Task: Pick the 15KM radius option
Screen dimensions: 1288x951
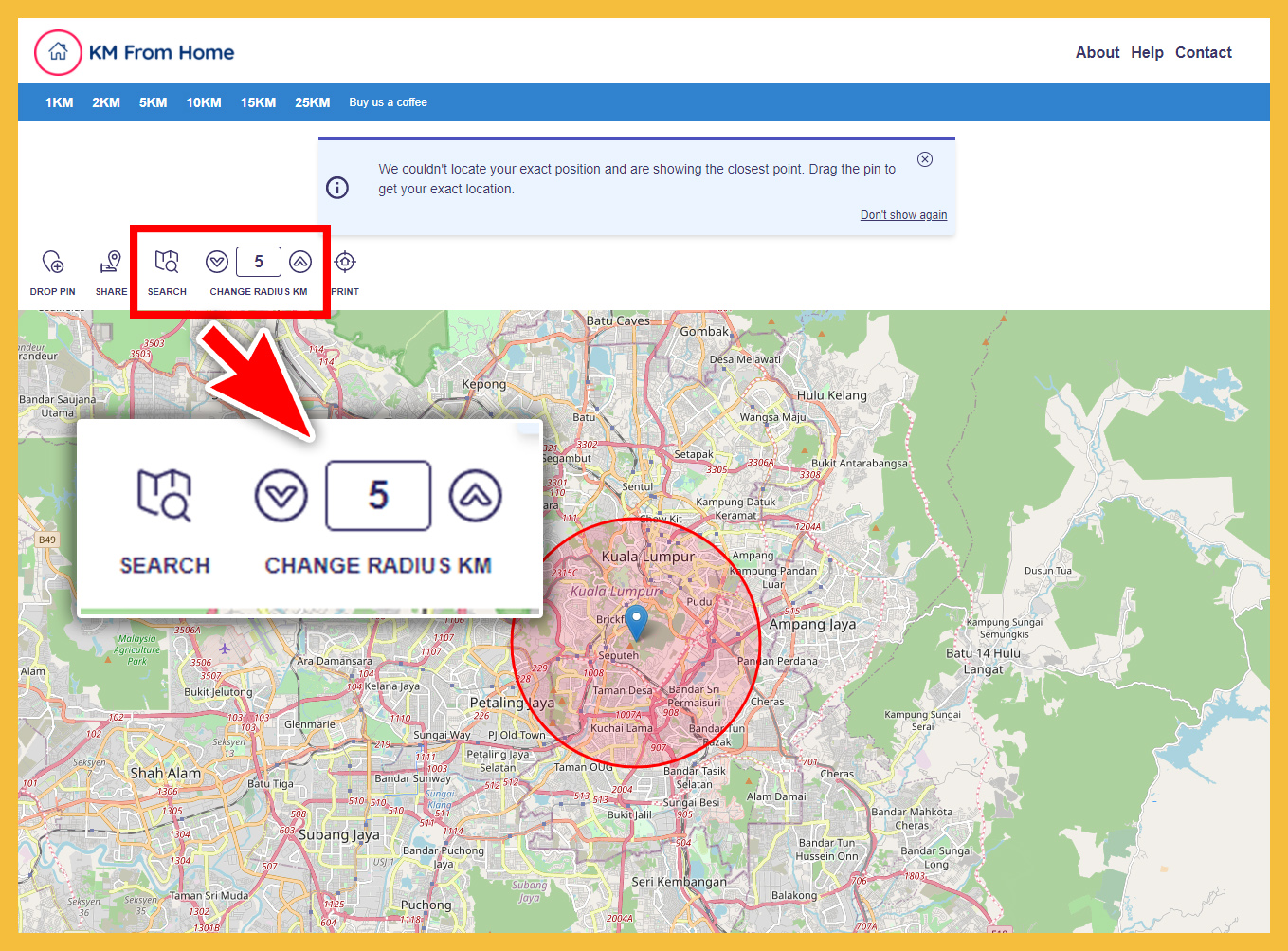Action: click(258, 102)
